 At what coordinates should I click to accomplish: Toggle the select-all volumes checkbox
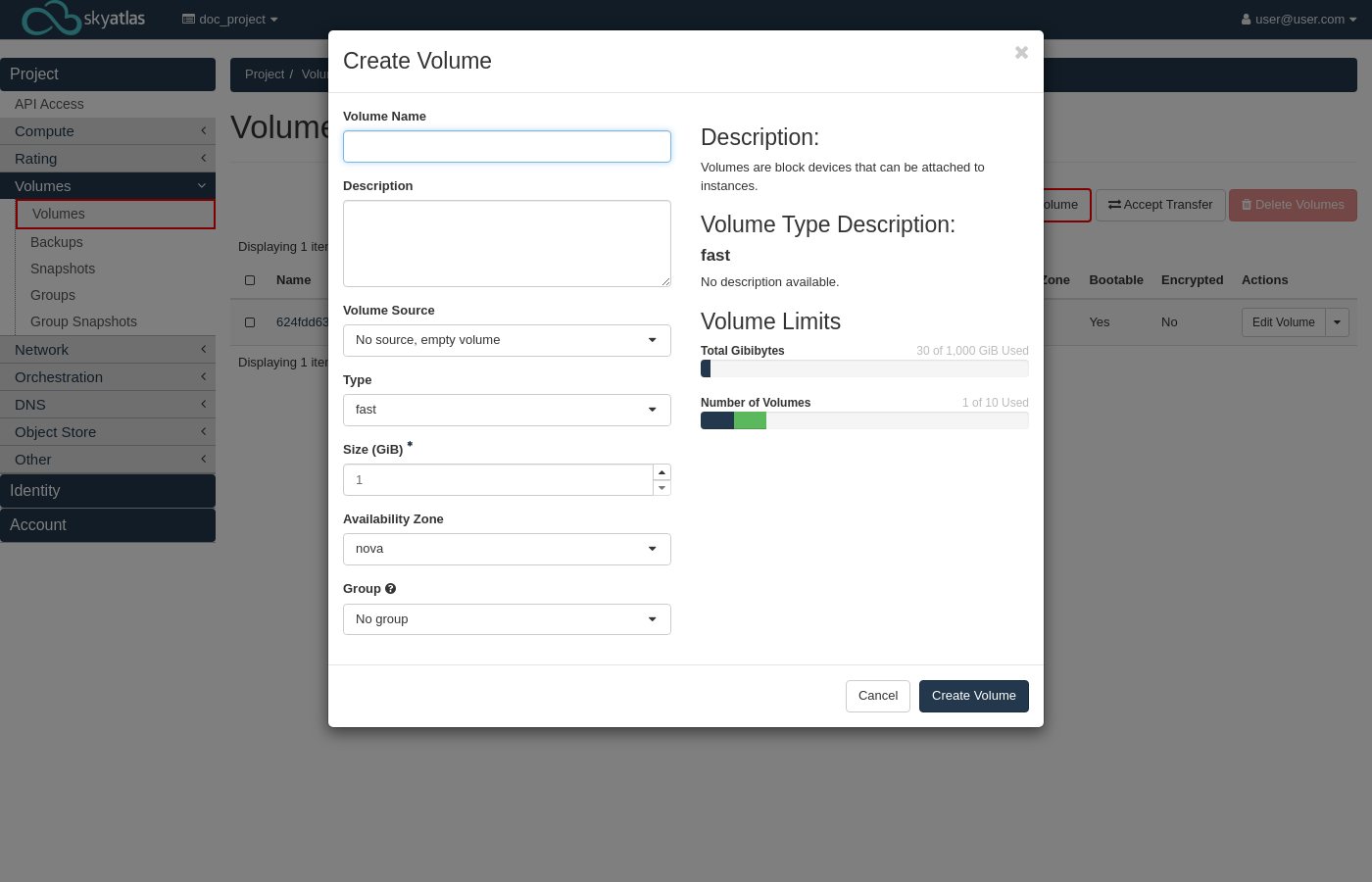pos(250,280)
